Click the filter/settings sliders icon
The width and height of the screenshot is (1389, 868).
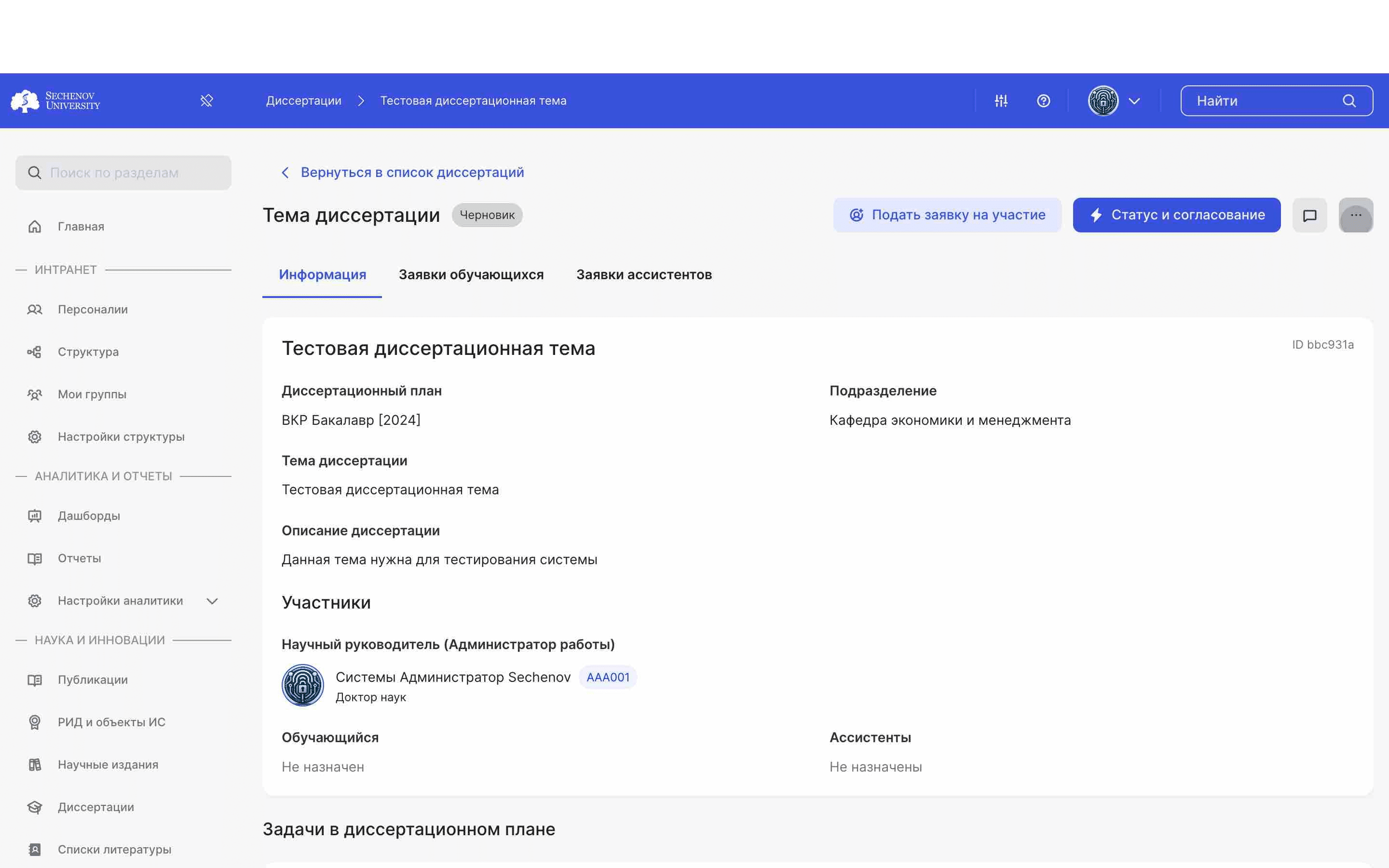[x=1001, y=100]
